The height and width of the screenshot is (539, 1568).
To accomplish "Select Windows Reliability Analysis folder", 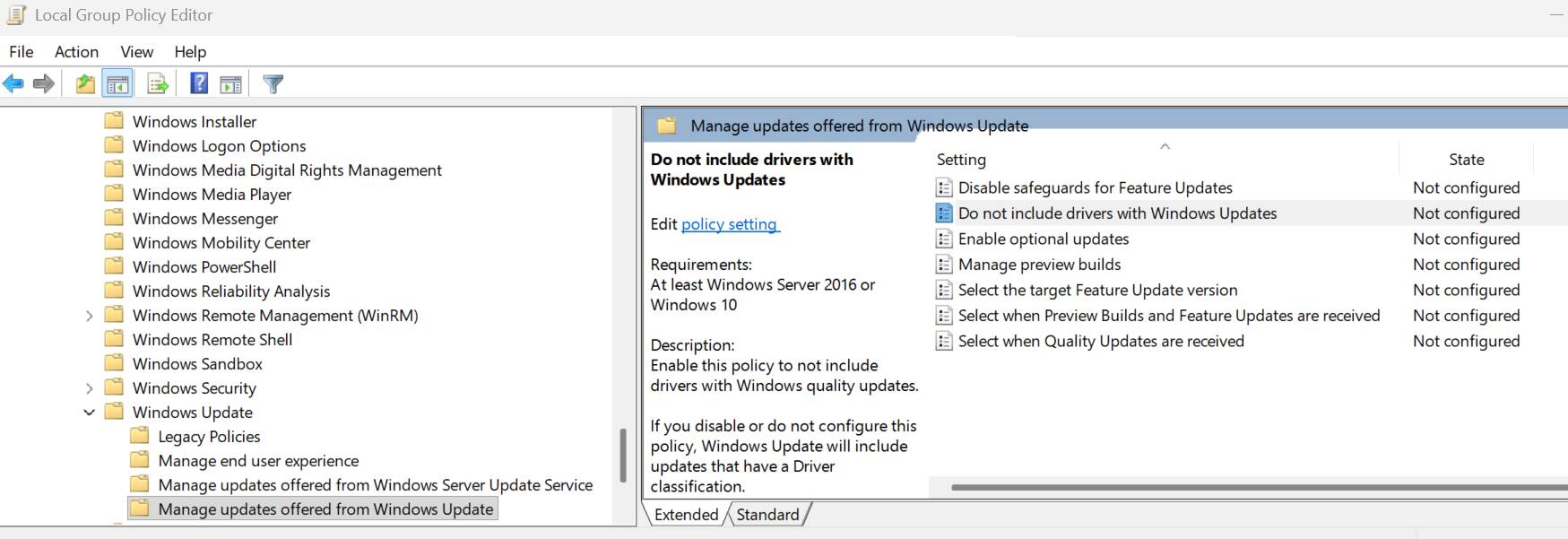I will pyautogui.click(x=231, y=291).
